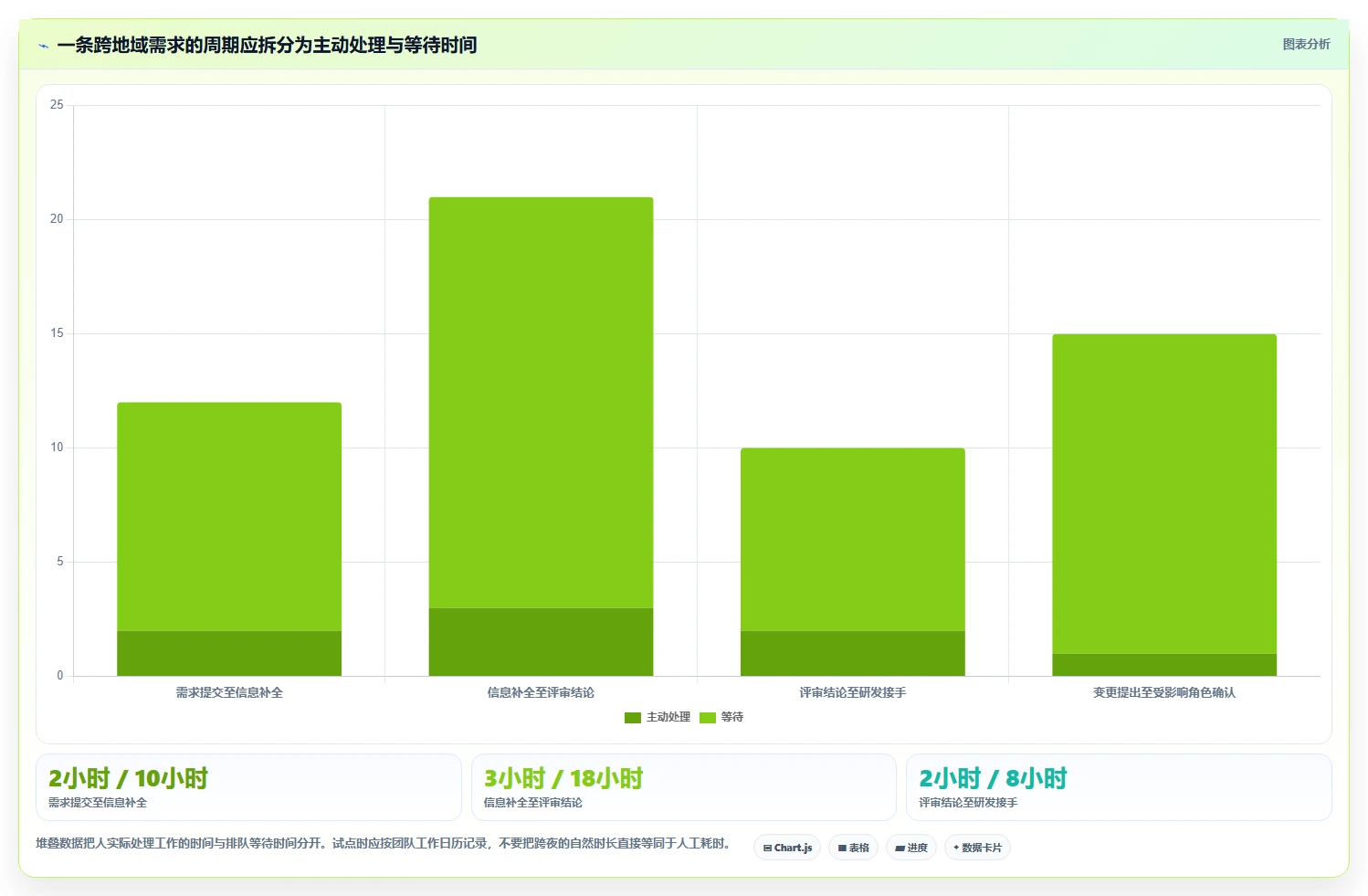Click x-axis label 变更提出至受影响角色确认

(1164, 692)
